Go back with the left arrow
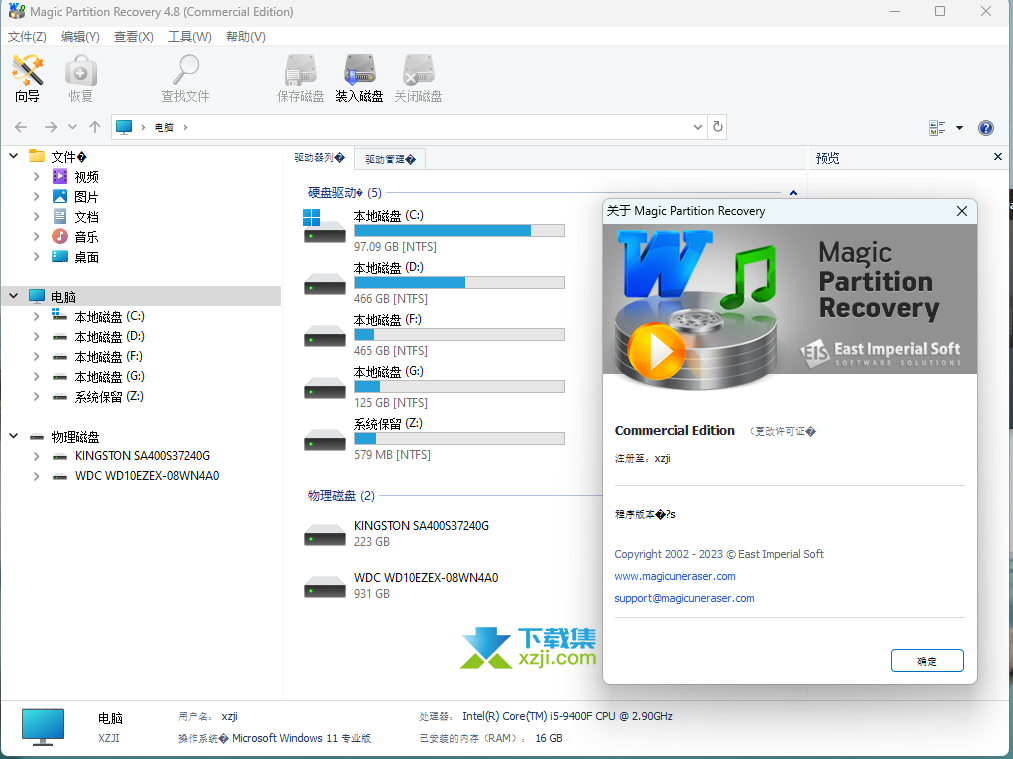This screenshot has height=759, width=1013. coord(21,127)
